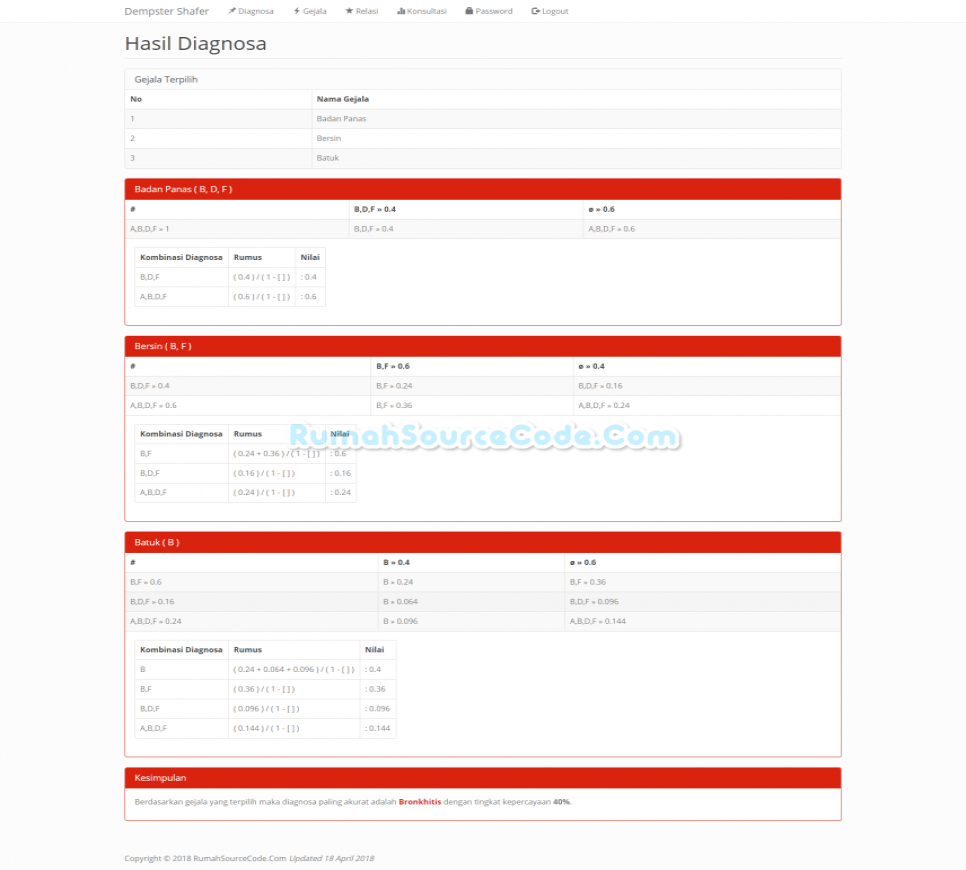The width and height of the screenshot is (966, 870).
Task: Select the lightning icon next to Gejala
Action: [x=296, y=11]
